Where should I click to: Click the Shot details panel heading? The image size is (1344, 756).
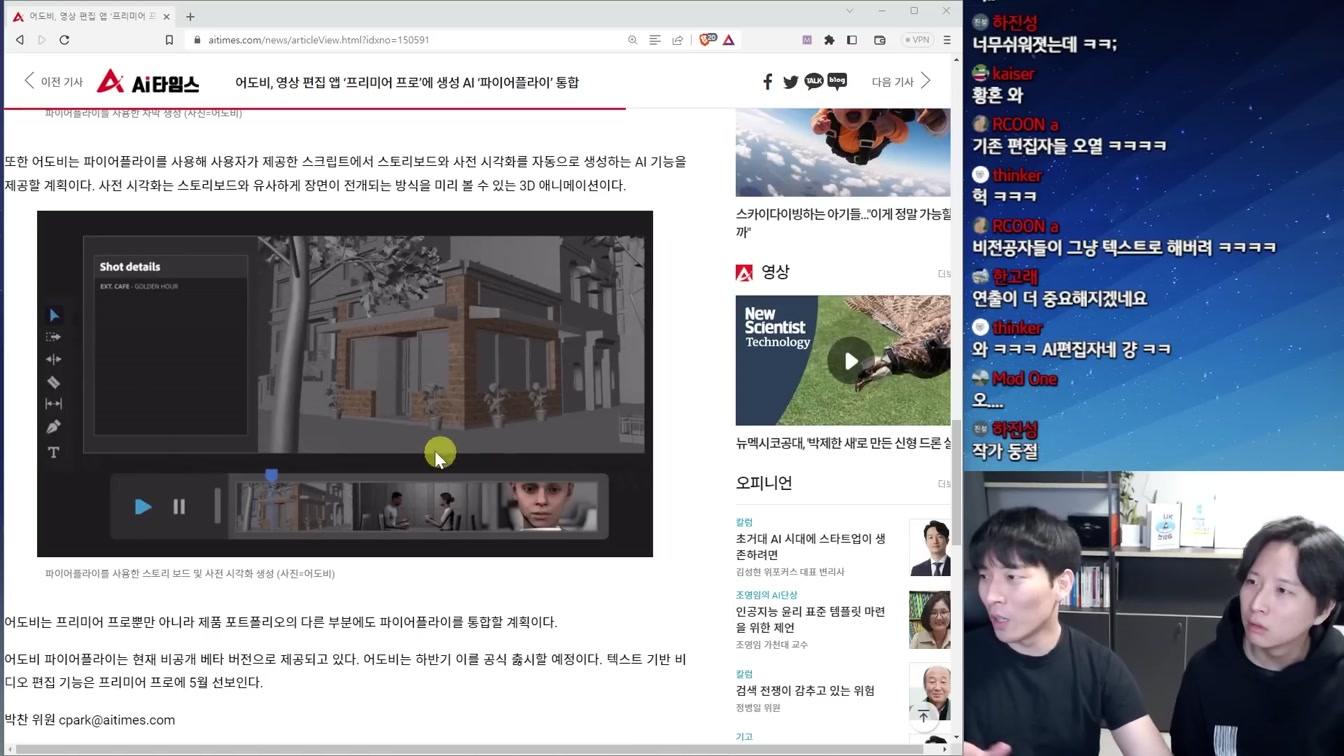click(x=130, y=267)
